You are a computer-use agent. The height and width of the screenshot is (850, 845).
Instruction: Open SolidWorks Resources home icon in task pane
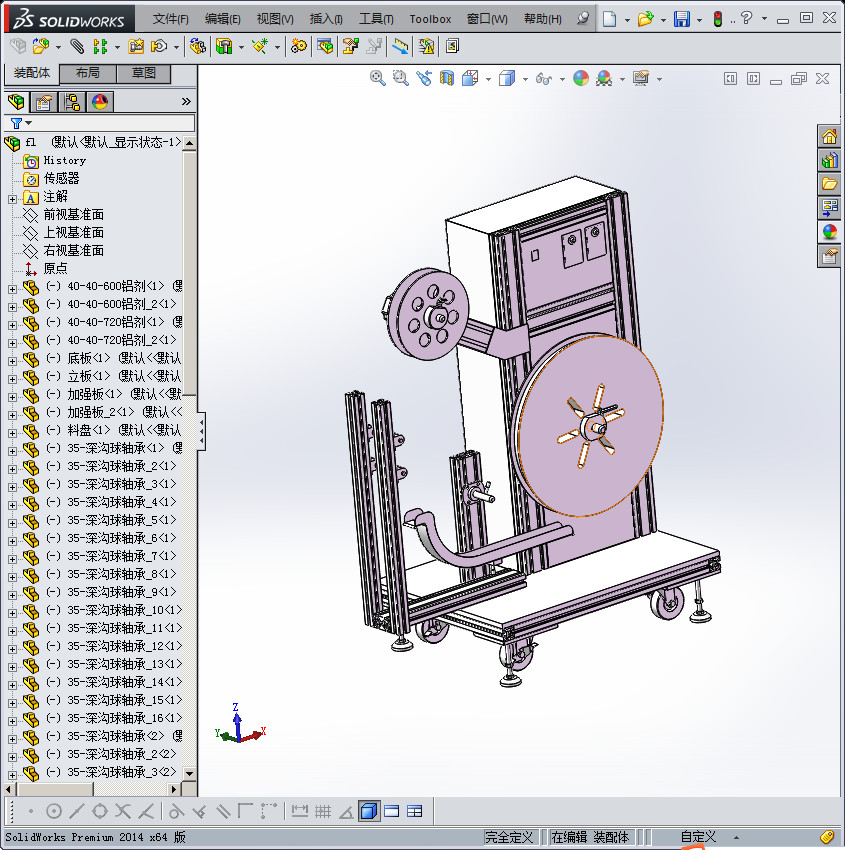click(829, 137)
